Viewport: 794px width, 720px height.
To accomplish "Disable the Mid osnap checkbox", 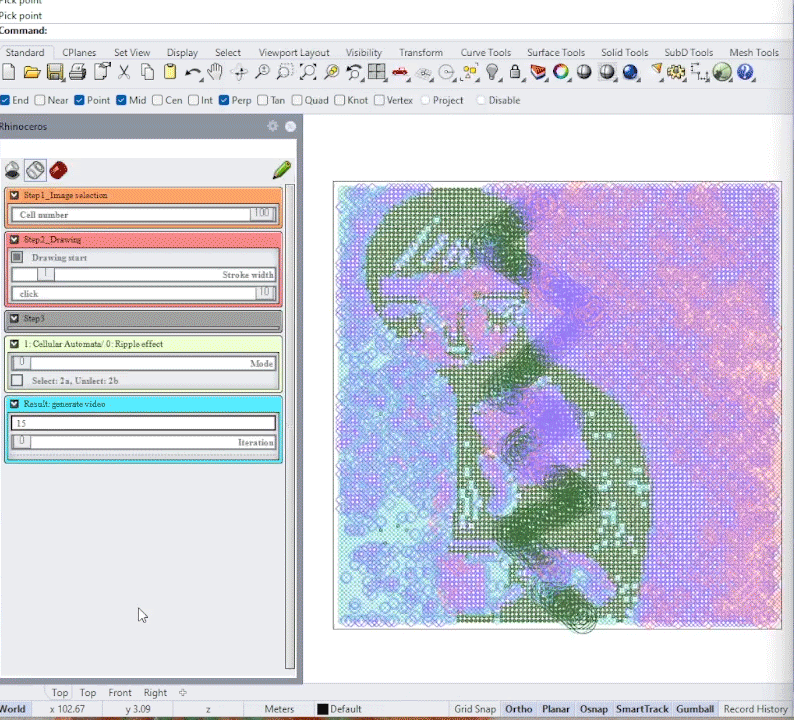I will [x=121, y=100].
